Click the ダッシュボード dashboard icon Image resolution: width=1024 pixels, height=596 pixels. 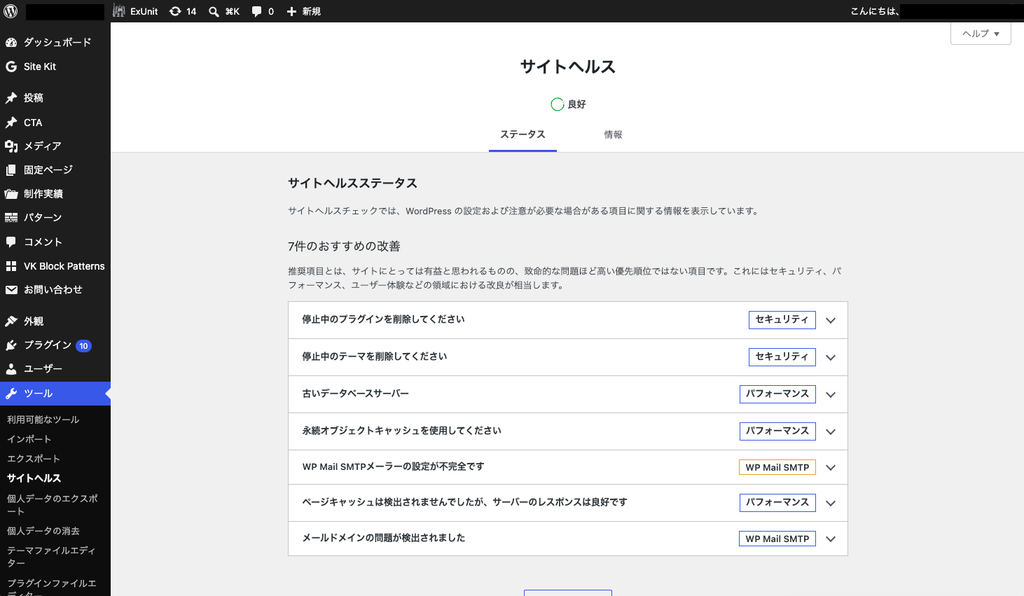tap(11, 42)
